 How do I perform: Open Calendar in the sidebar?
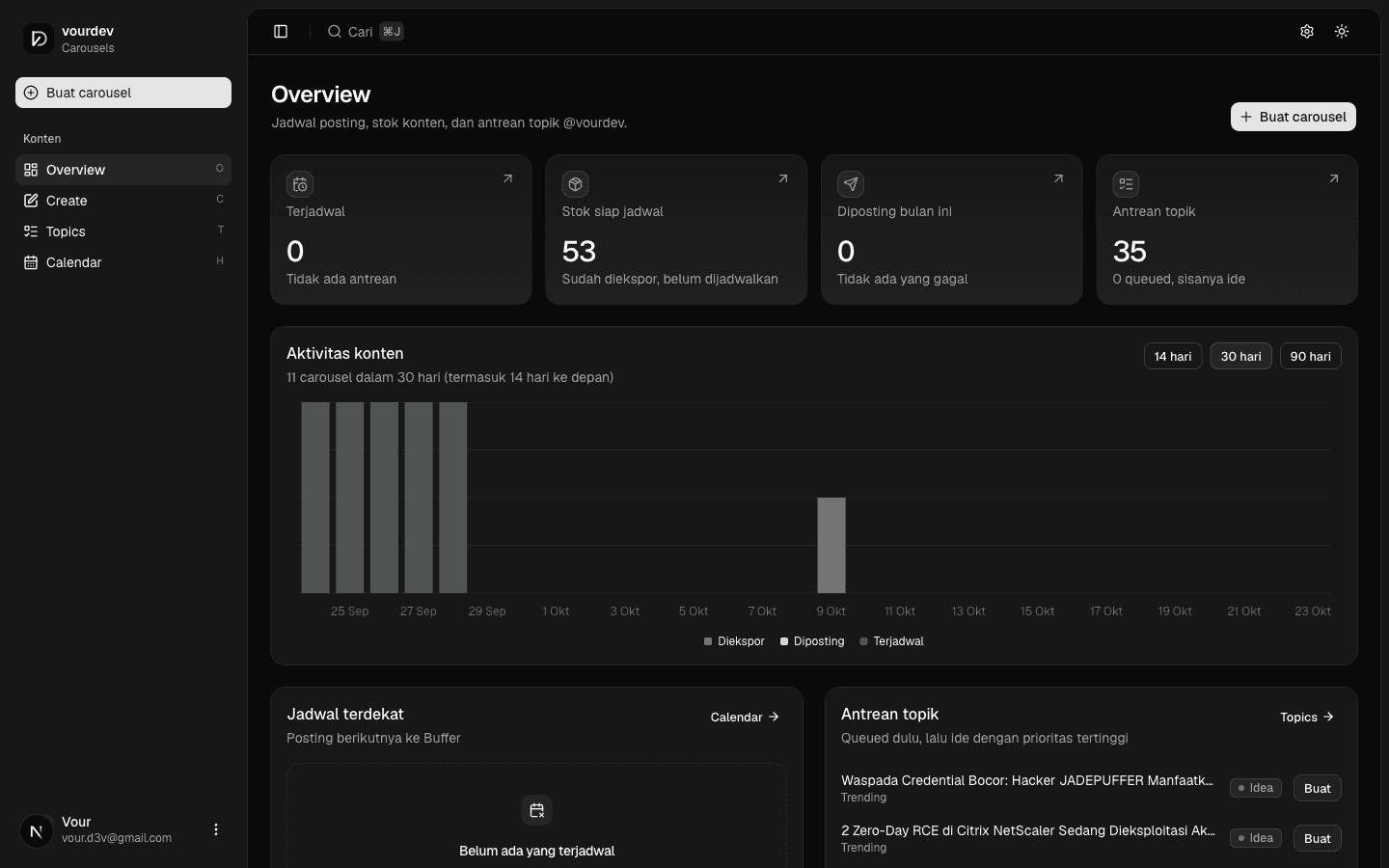point(123,262)
